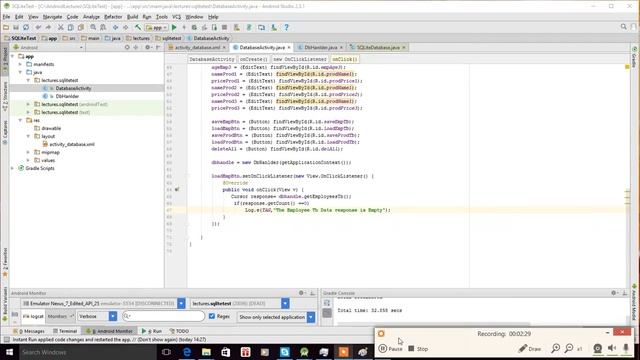Open the app run configuration dropdown
640x360 pixels.
[157, 27]
